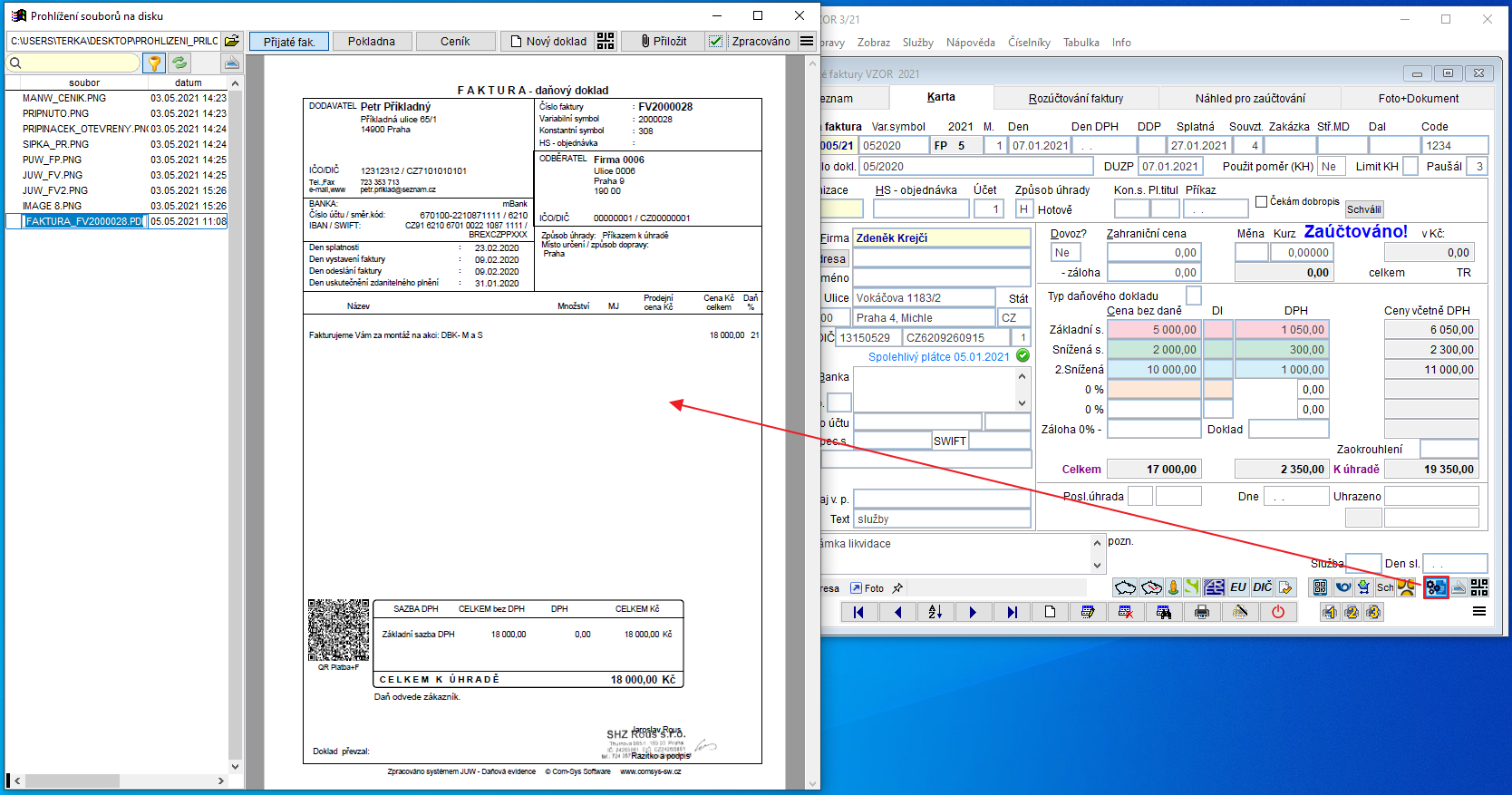The width and height of the screenshot is (1512, 795).
Task: Toggle the Limit KH checkbox
Action: 1410,166
